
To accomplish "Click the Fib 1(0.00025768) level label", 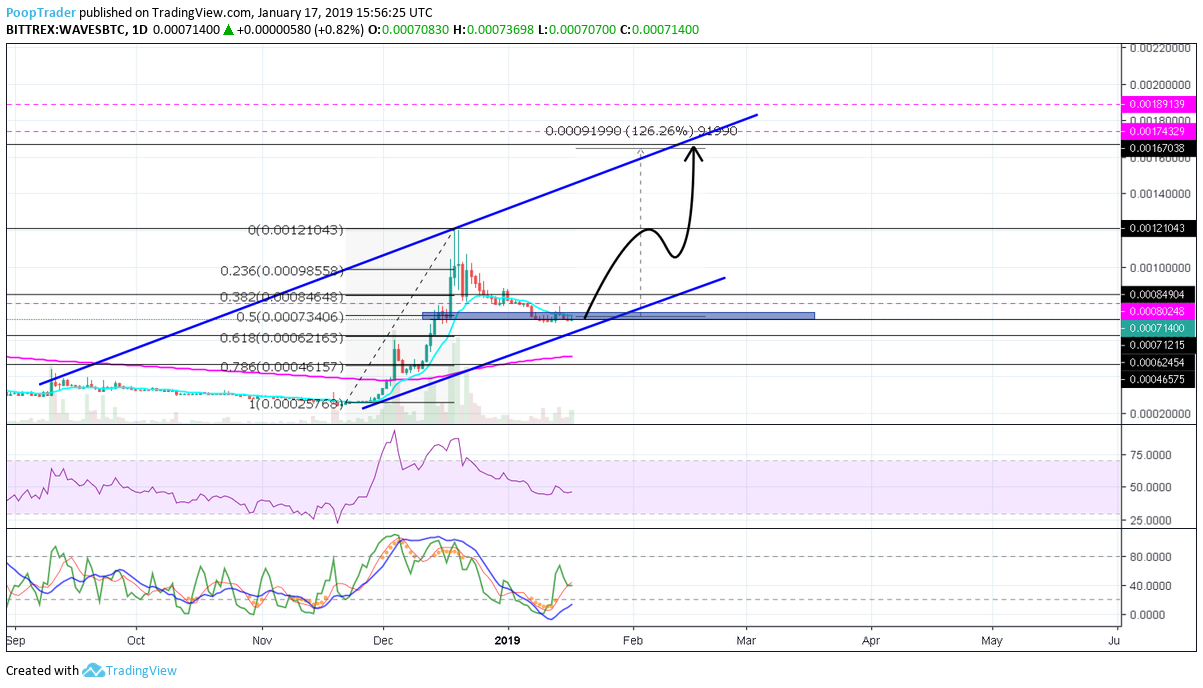I will 296,403.
